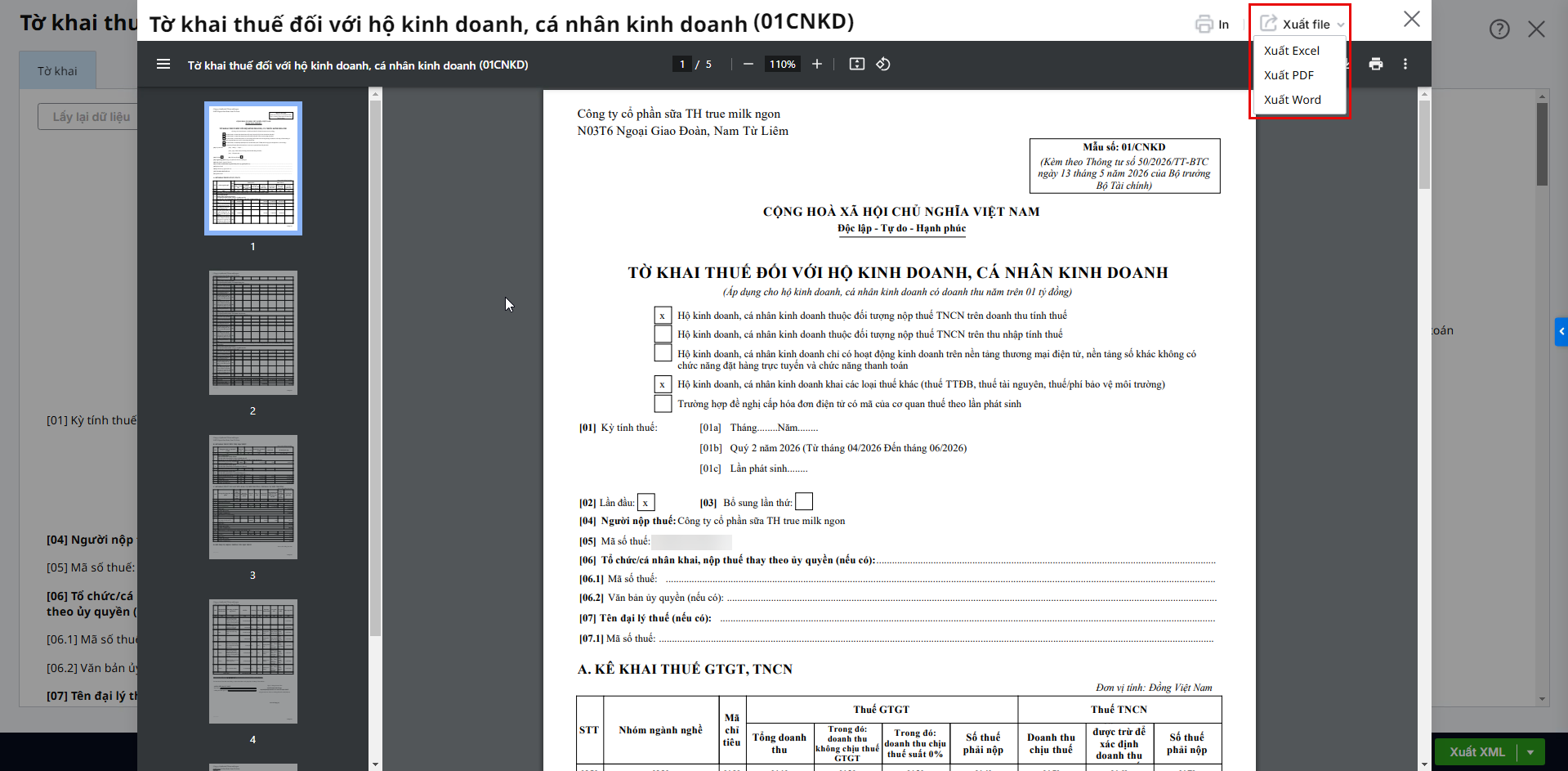
Task: Click the Tổng doanh thu column header
Action: point(780,743)
